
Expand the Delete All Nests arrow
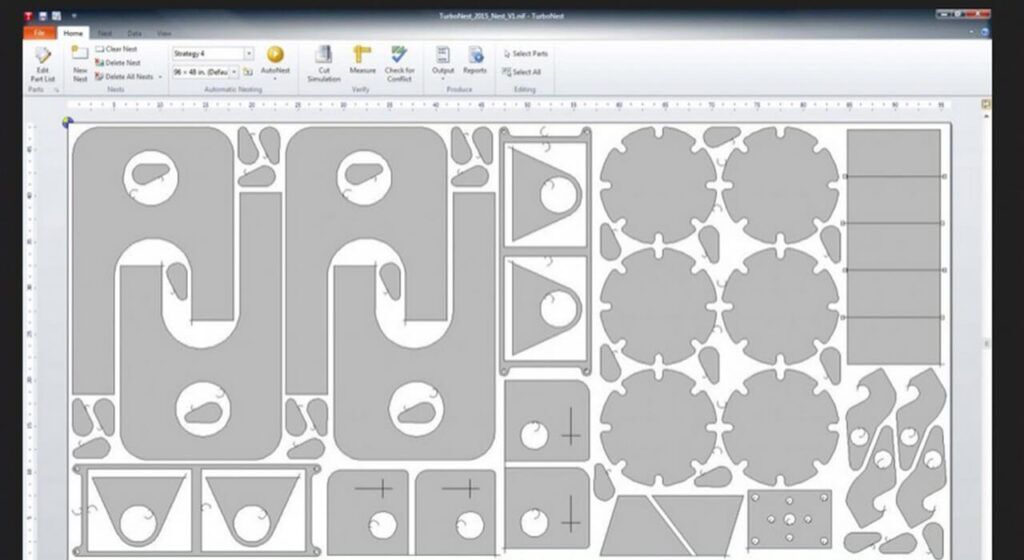tap(160, 77)
